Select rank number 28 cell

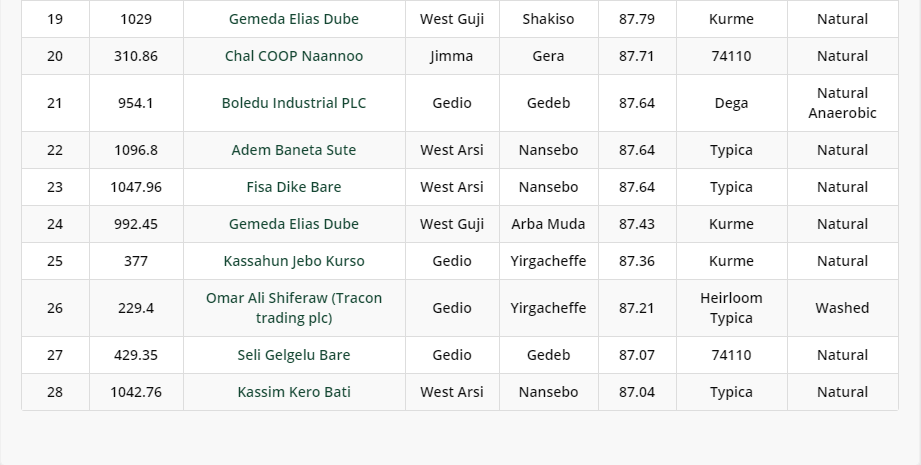55,392
